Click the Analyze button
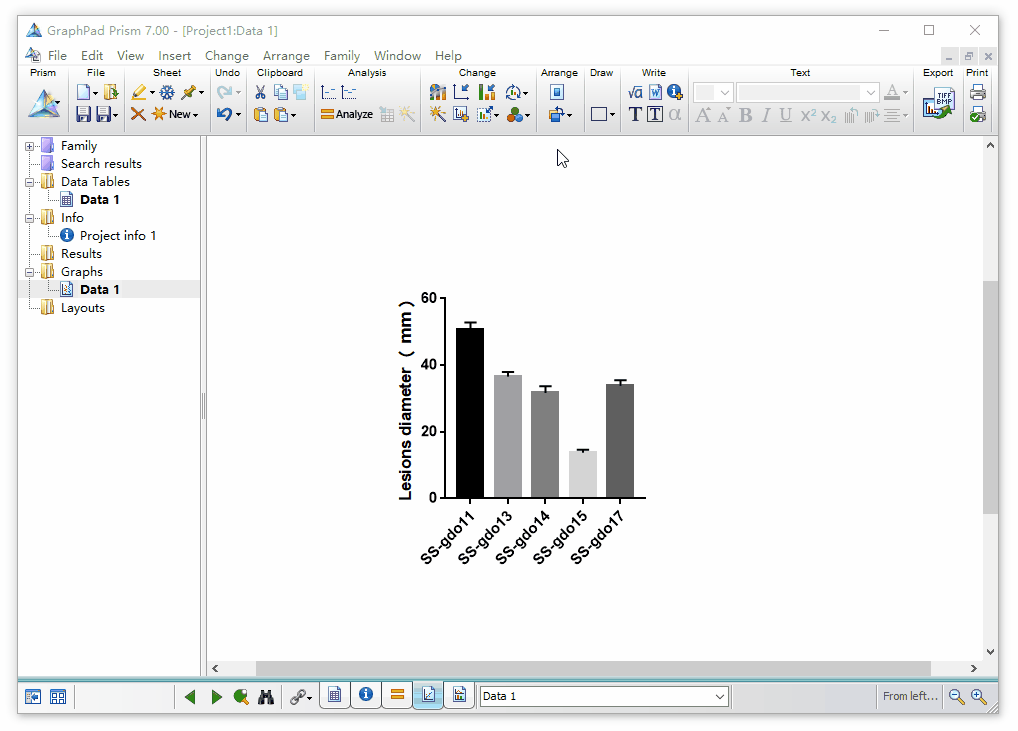 point(347,114)
